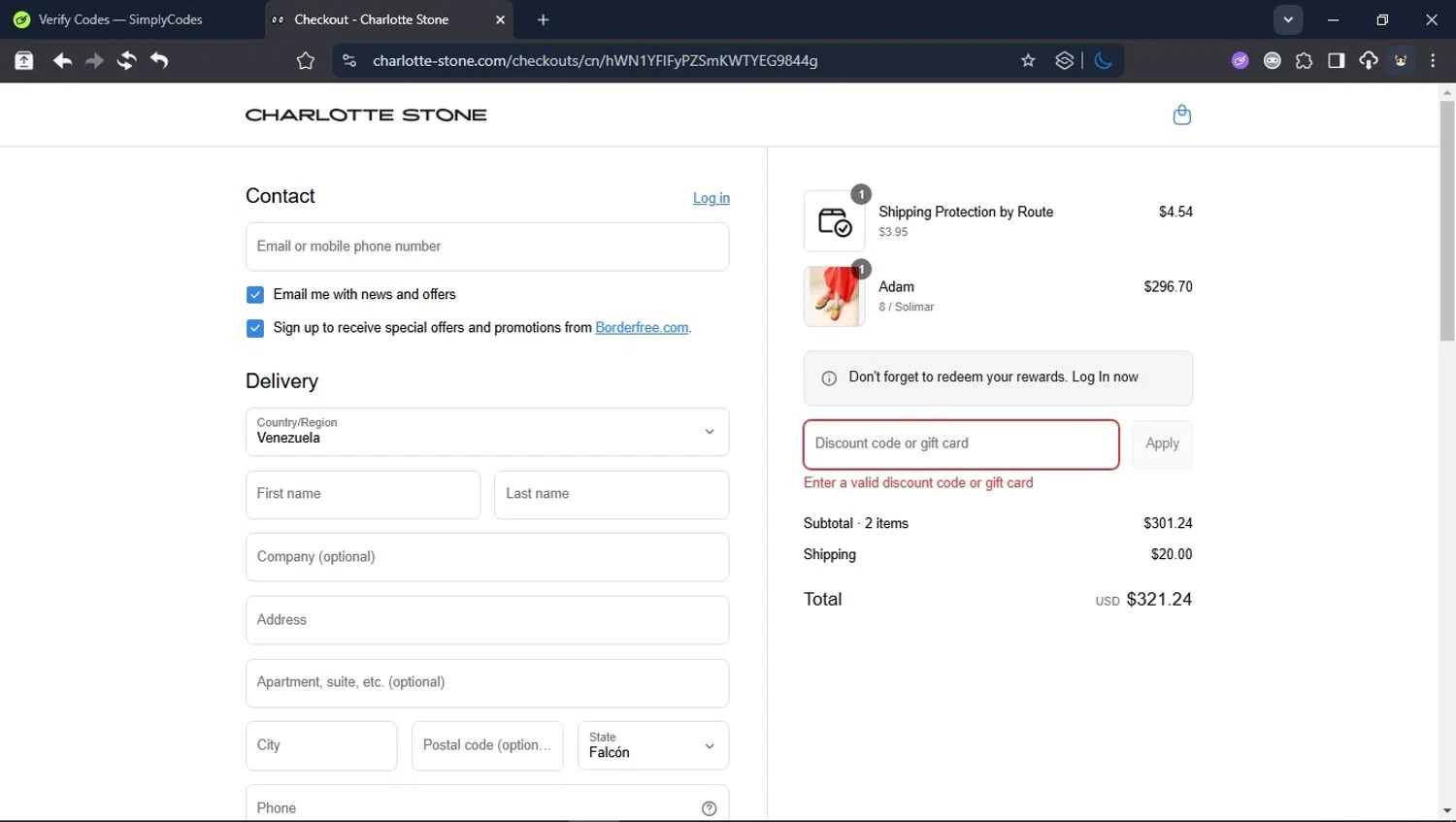The width and height of the screenshot is (1456, 822).
Task: Click the Shipping Protection by Route thumbnail
Action: (835, 221)
